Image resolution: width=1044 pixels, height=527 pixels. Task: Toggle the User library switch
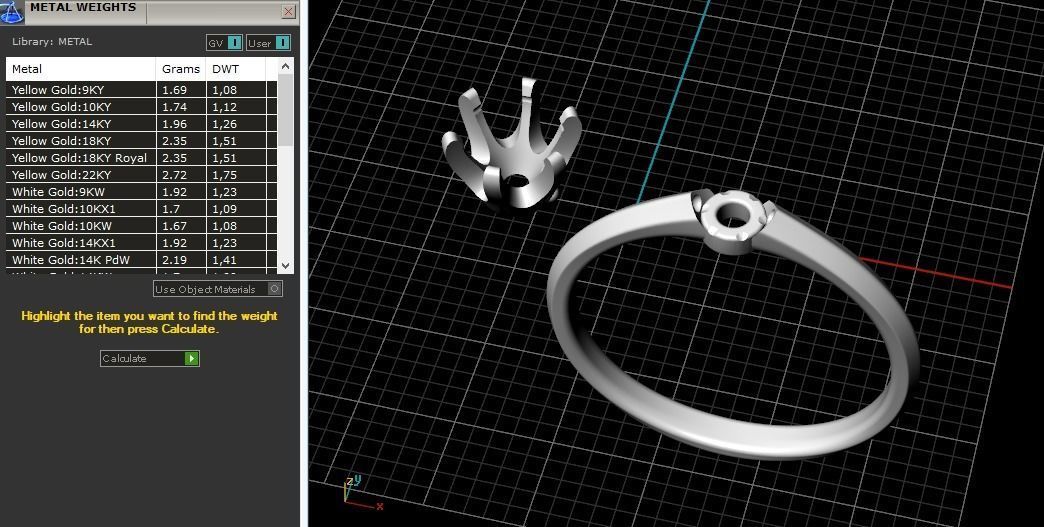268,43
